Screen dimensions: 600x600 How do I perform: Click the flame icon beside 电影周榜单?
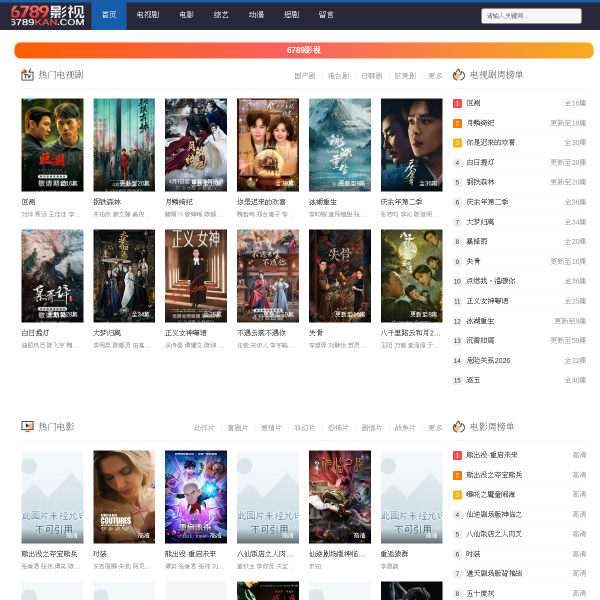coord(458,426)
